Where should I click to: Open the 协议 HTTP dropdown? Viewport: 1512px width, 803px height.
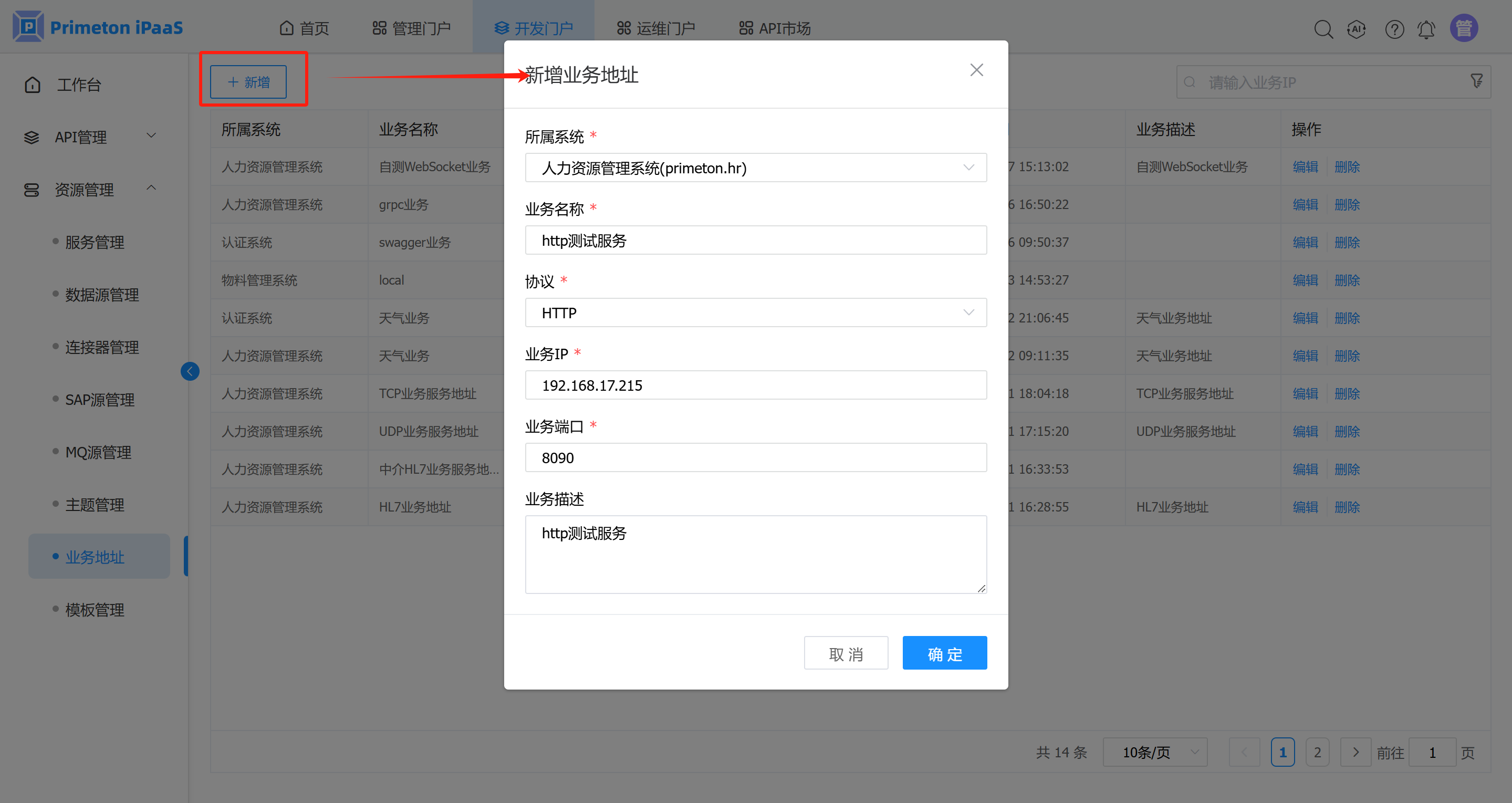[x=755, y=313]
